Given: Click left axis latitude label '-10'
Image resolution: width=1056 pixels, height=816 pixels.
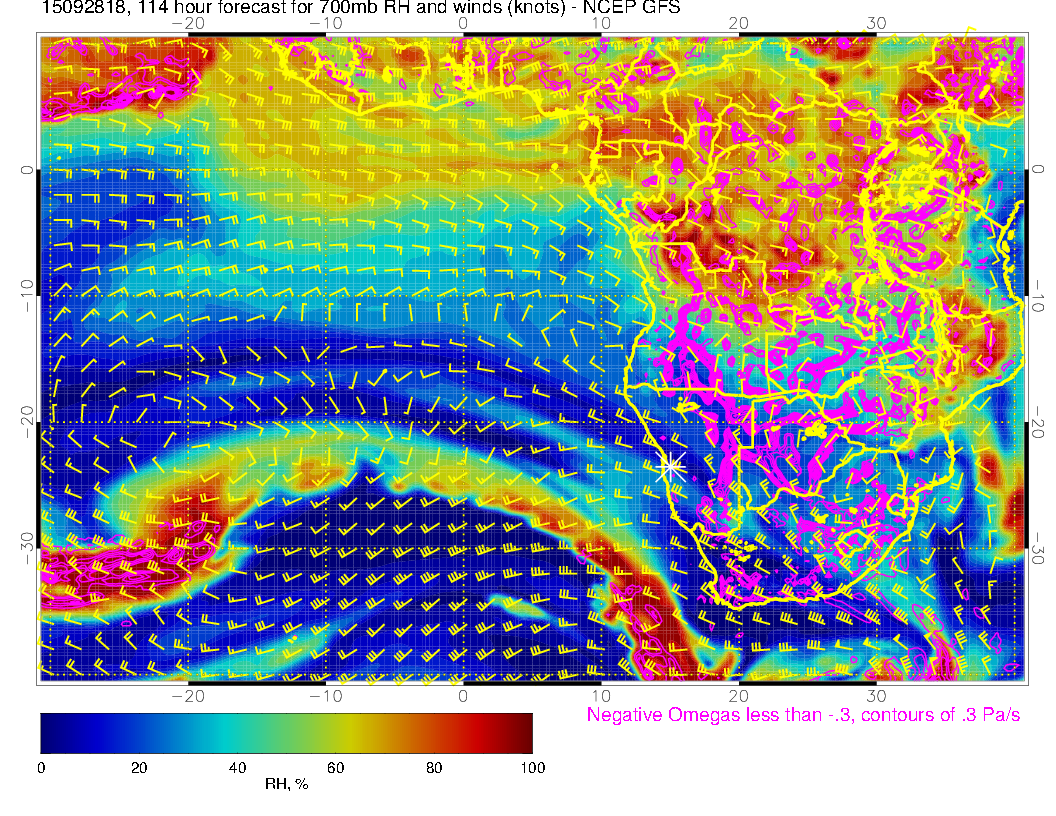Looking at the screenshot, I should pyautogui.click(x=26, y=296).
